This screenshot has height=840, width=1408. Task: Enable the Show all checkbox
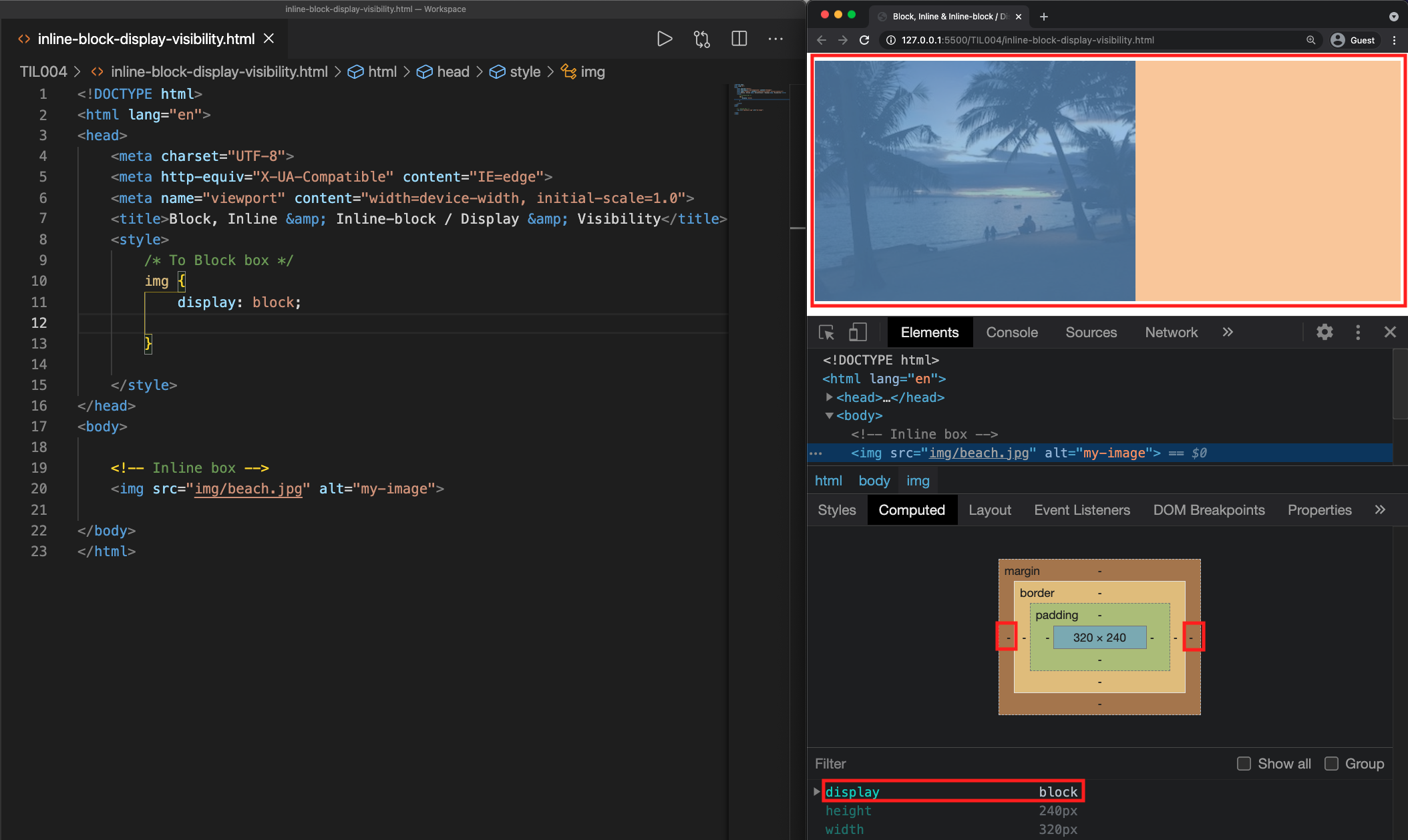[1244, 763]
